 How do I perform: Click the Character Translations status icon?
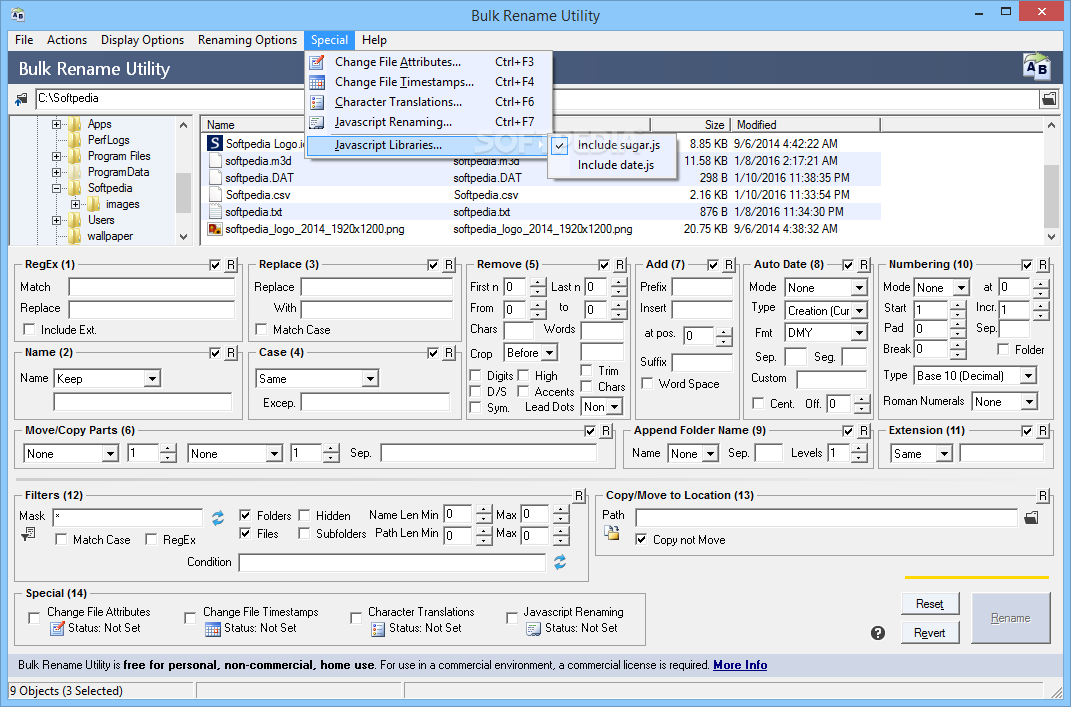[378, 628]
